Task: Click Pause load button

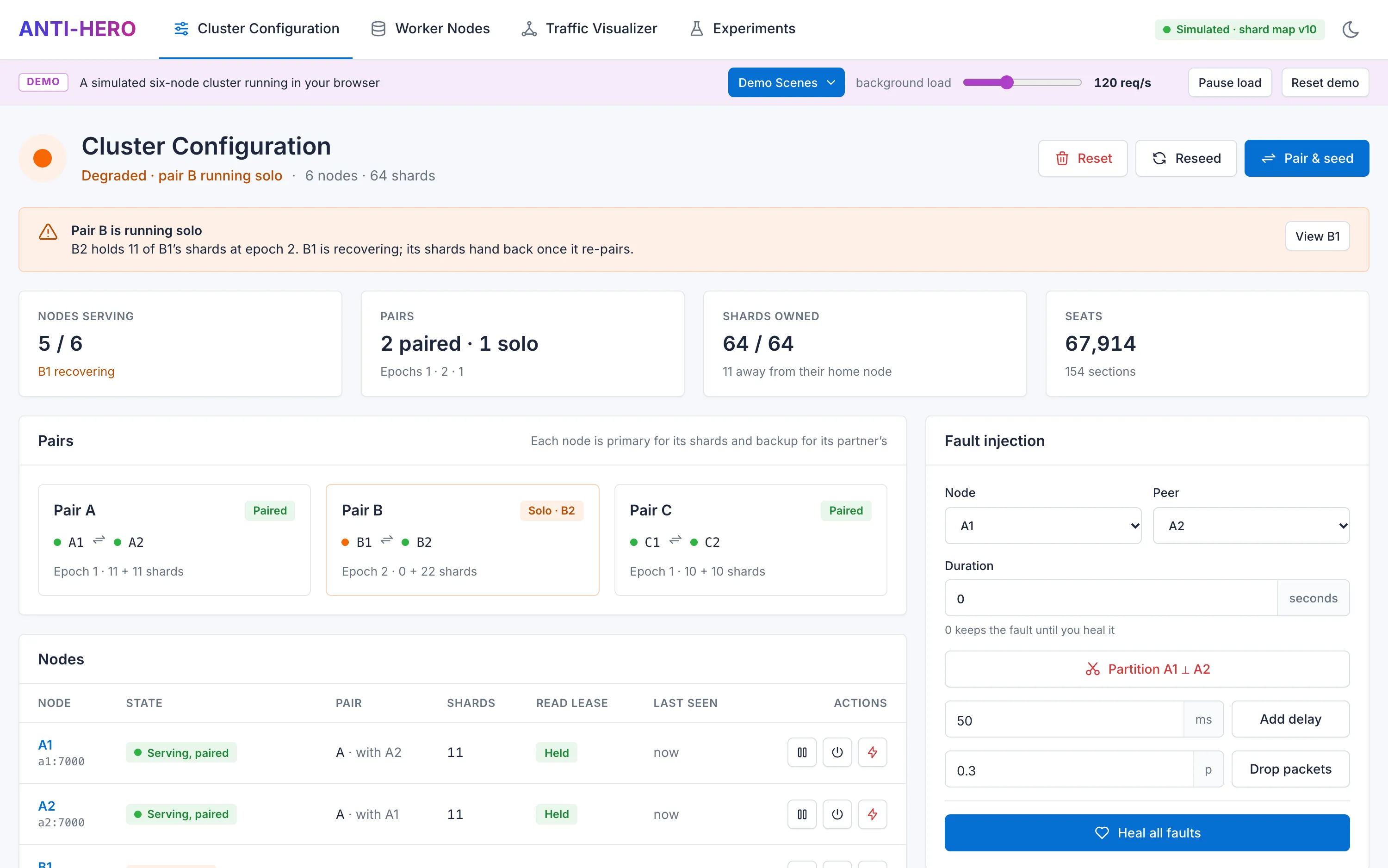Action: [1230, 83]
